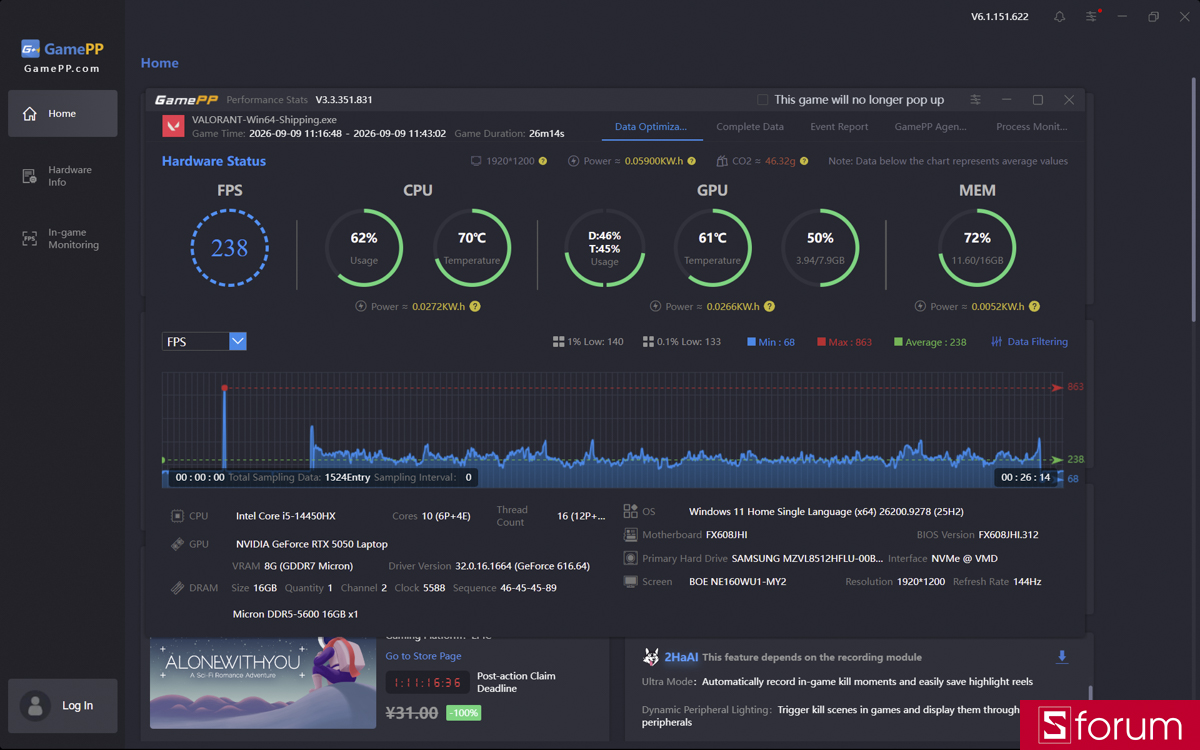
Task: Click help icon next to MEM power
Action: 1034,307
